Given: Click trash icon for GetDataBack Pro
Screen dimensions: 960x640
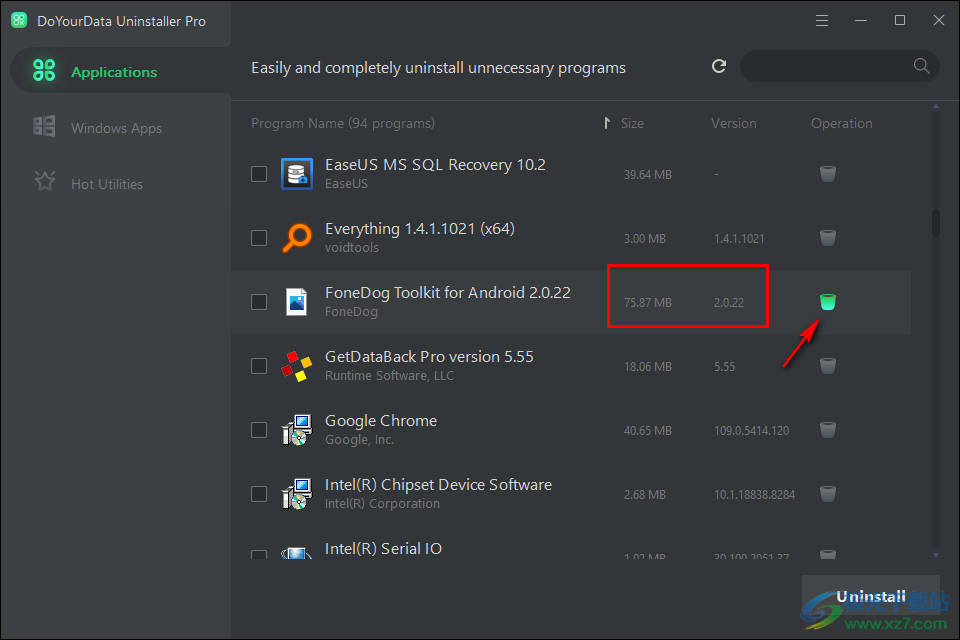Looking at the screenshot, I should tap(828, 366).
